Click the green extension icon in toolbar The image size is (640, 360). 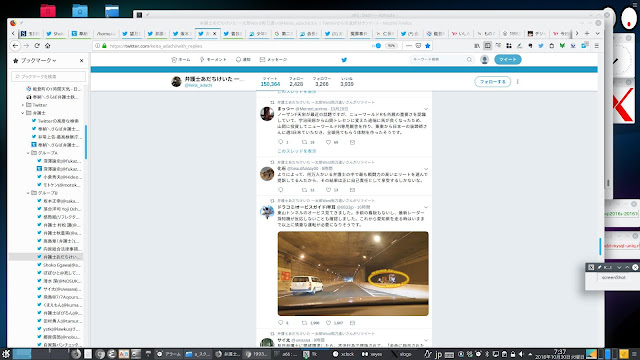point(562,46)
